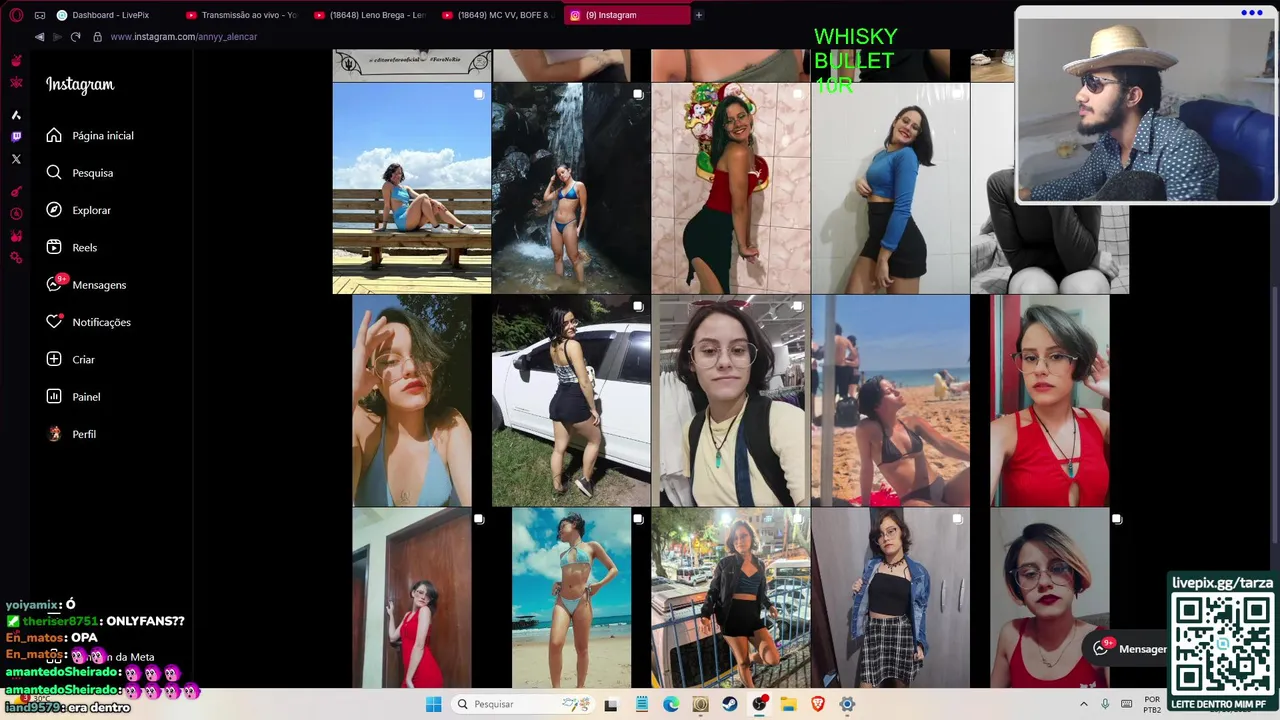Screen dimensions: 1280x720
Task: Open the Christmas wreath red top photo post
Action: (x=731, y=188)
